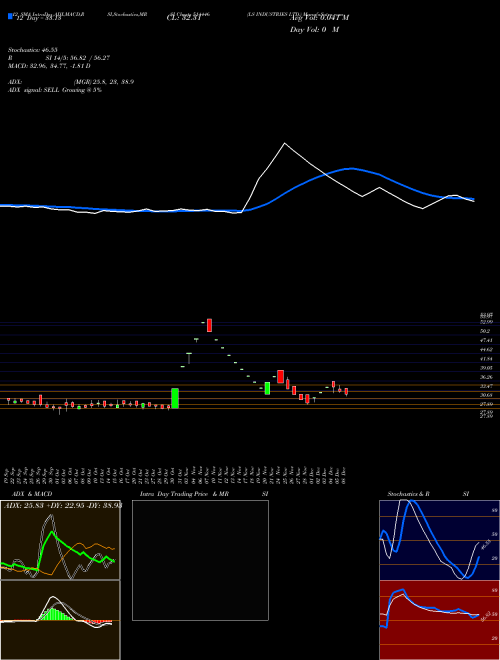
Task: Select the 30.68 price axis label
Action: pyautogui.click(x=486, y=395)
